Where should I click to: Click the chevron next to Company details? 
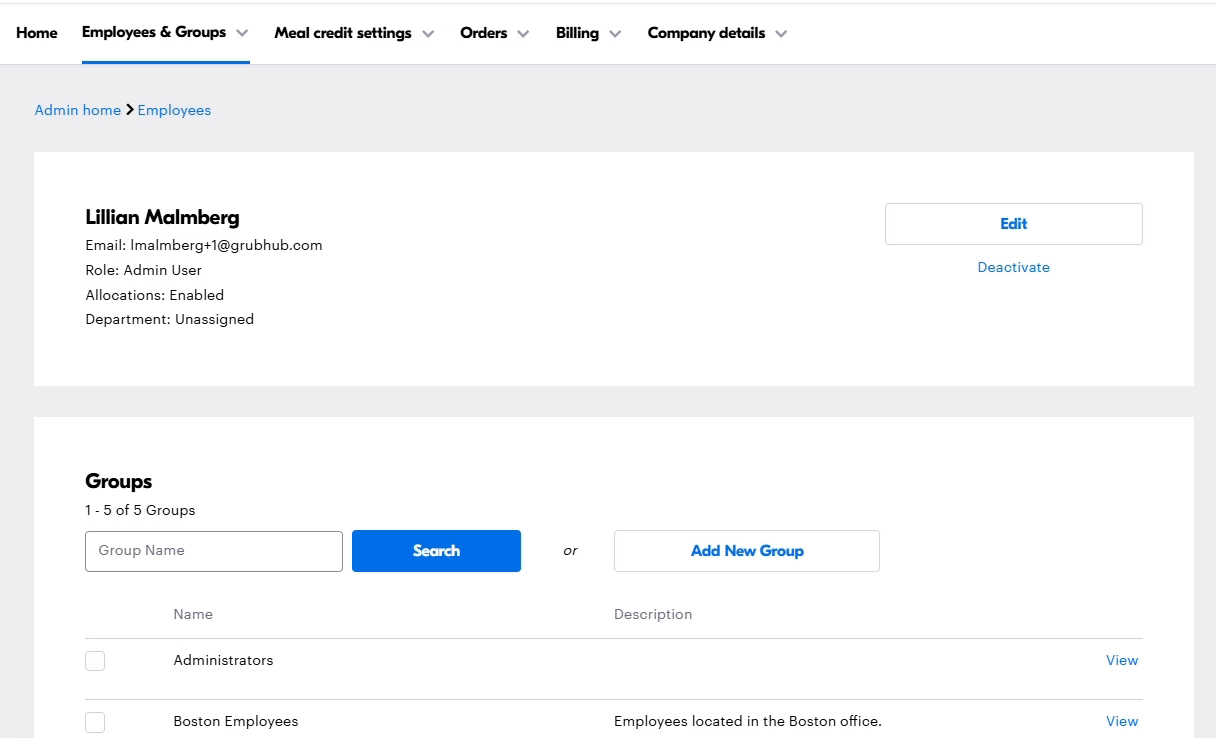click(x=781, y=34)
